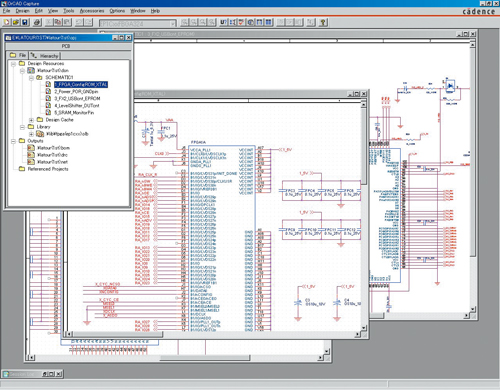Open the Accessories menu

pos(92,11)
